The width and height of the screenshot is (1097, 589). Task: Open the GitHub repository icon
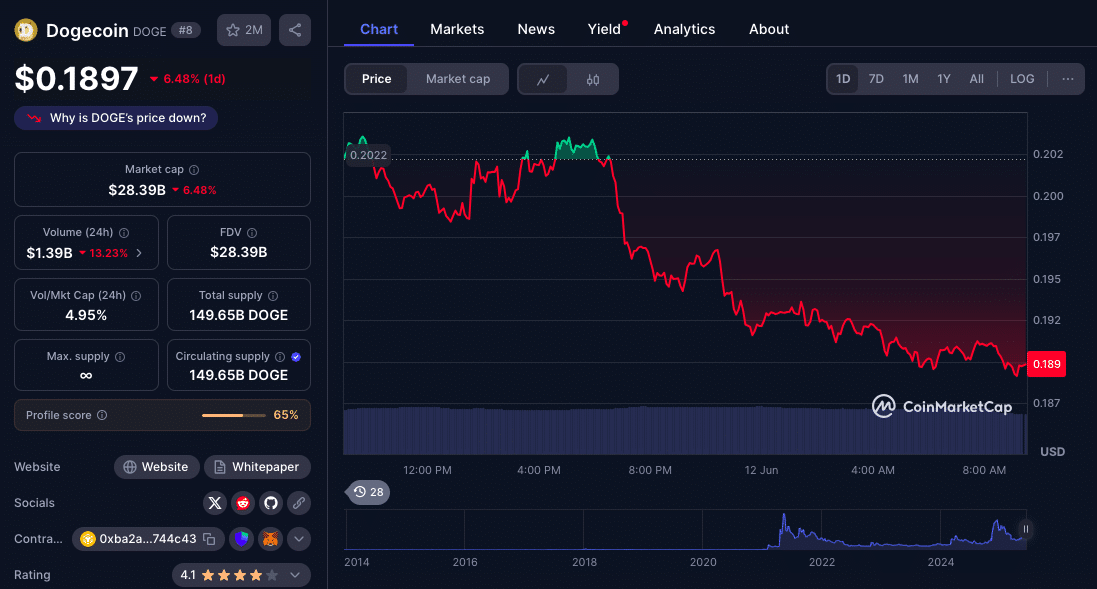[271, 503]
